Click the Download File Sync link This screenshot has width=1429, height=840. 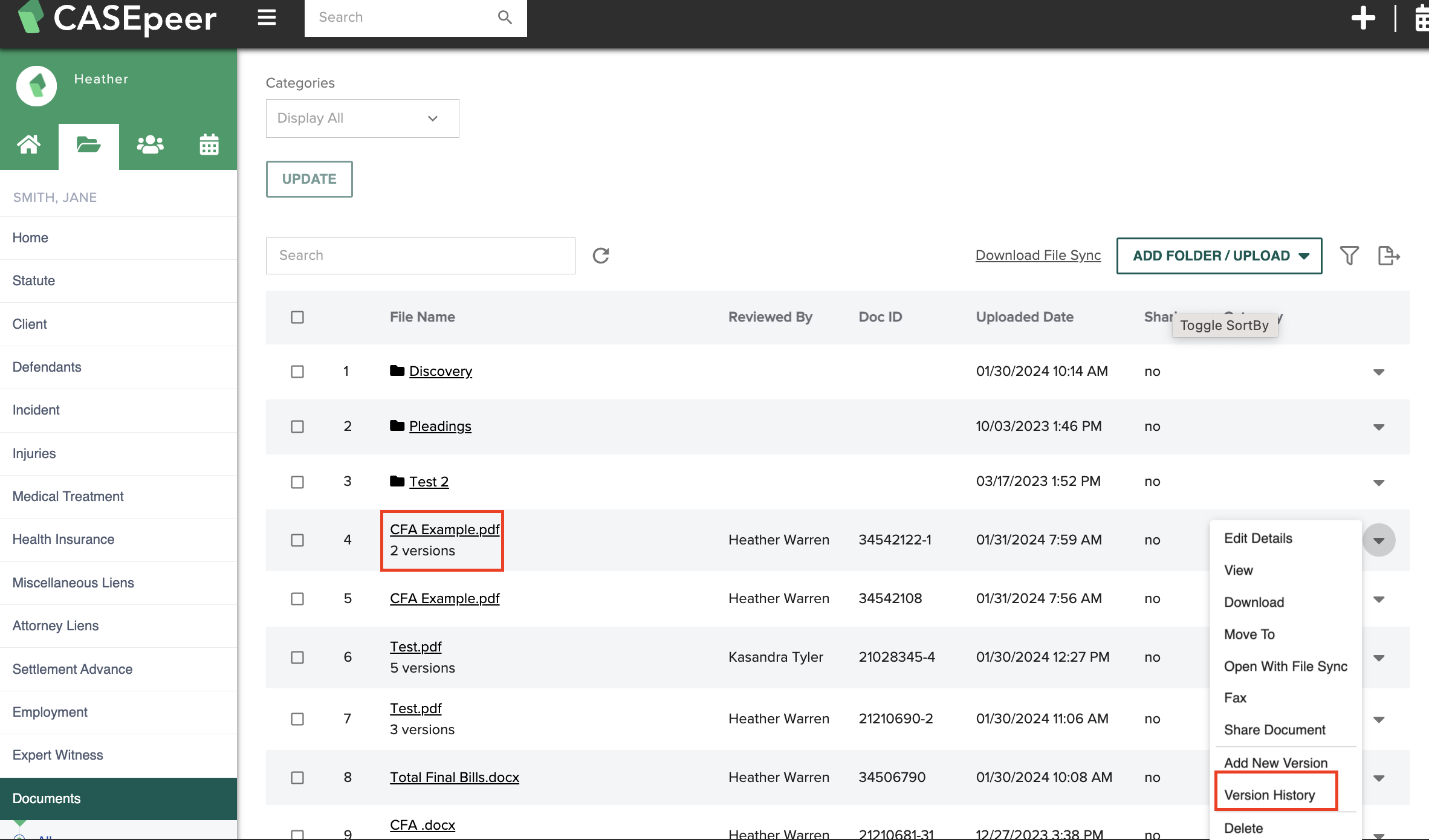pos(1038,256)
